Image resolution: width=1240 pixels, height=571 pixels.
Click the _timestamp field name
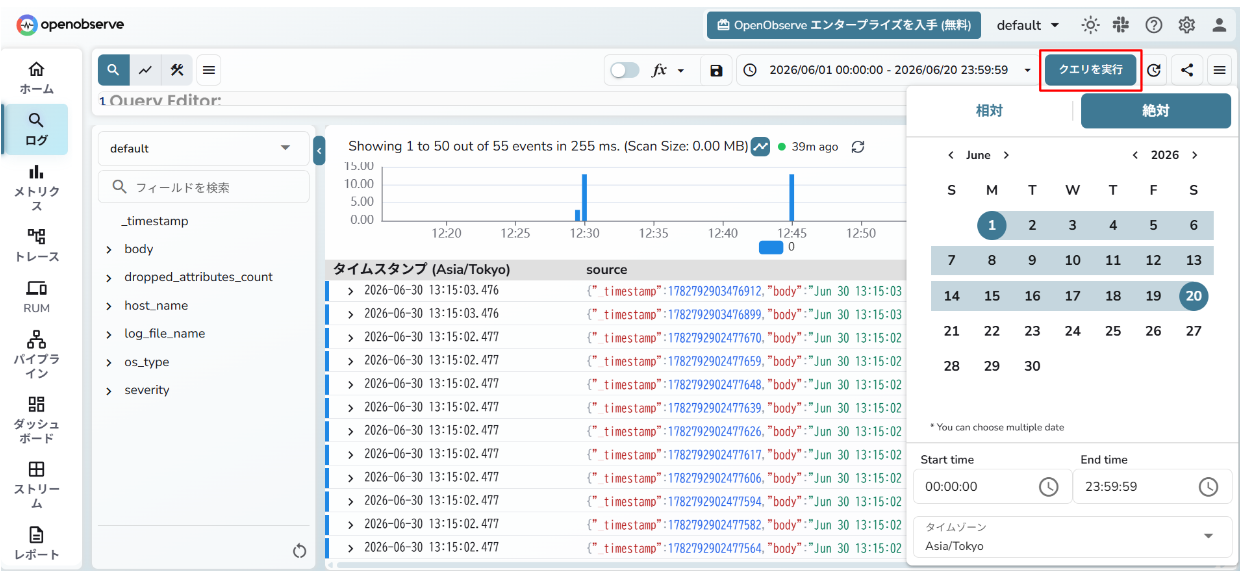tap(155, 221)
